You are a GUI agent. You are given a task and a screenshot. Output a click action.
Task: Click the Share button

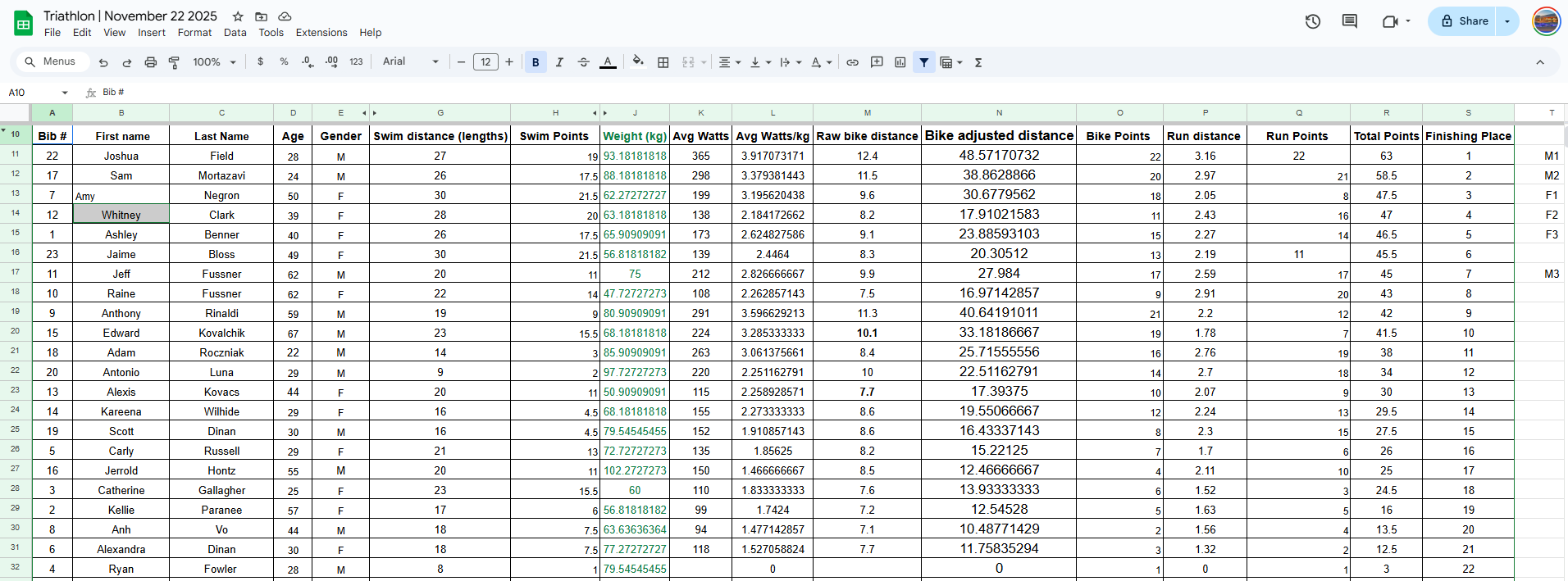pos(1465,21)
